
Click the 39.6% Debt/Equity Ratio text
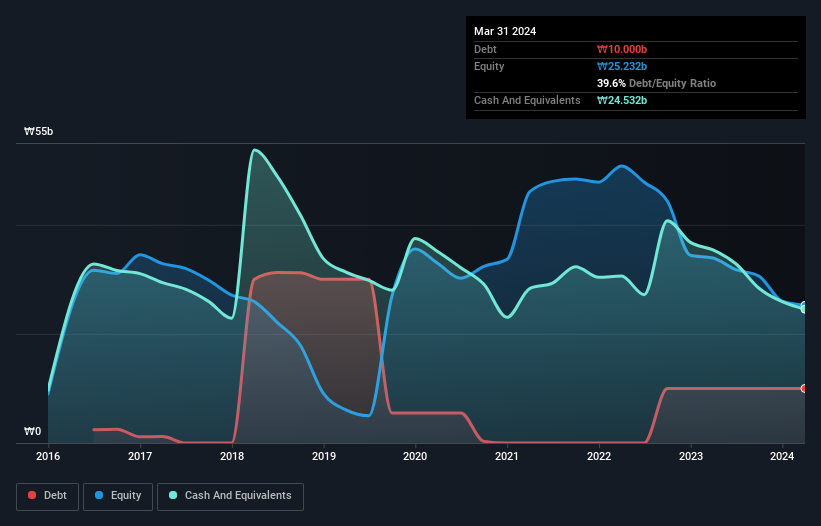click(657, 83)
